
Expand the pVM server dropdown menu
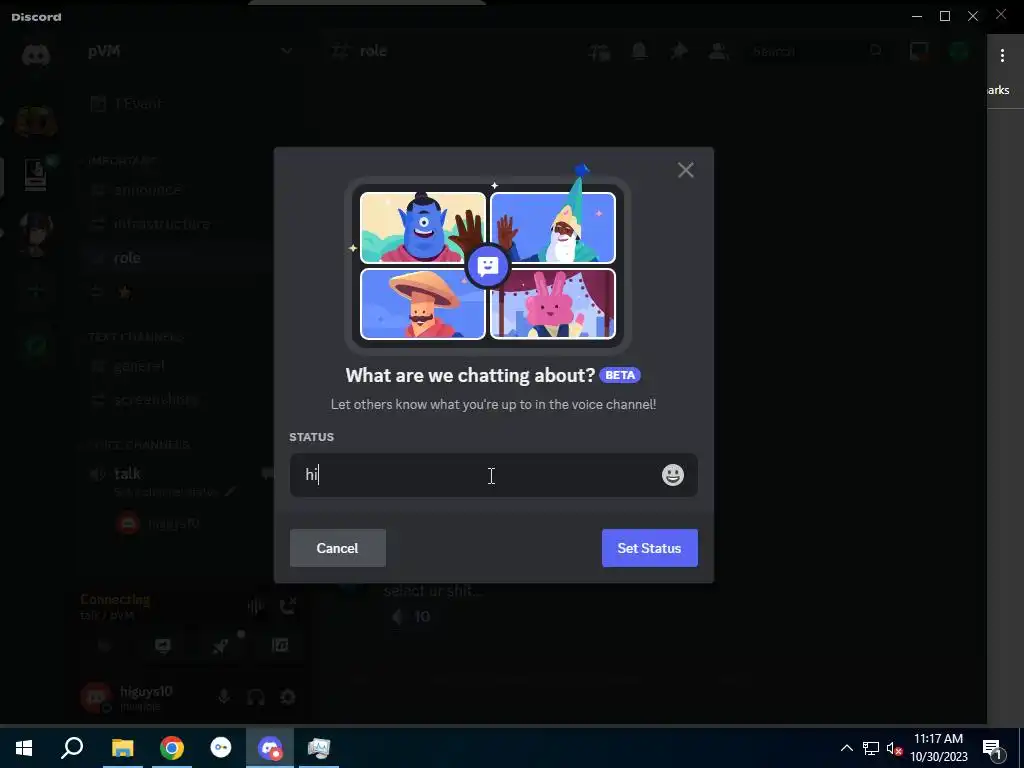coord(286,51)
